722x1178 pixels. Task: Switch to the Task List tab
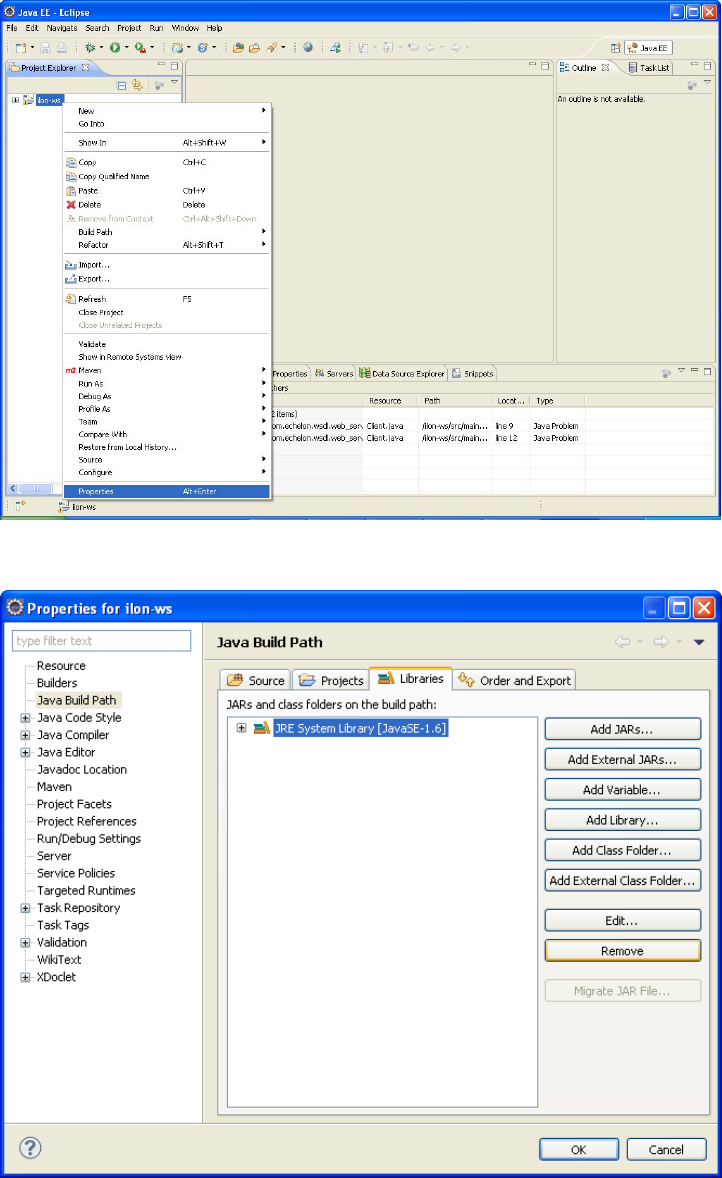(x=649, y=68)
